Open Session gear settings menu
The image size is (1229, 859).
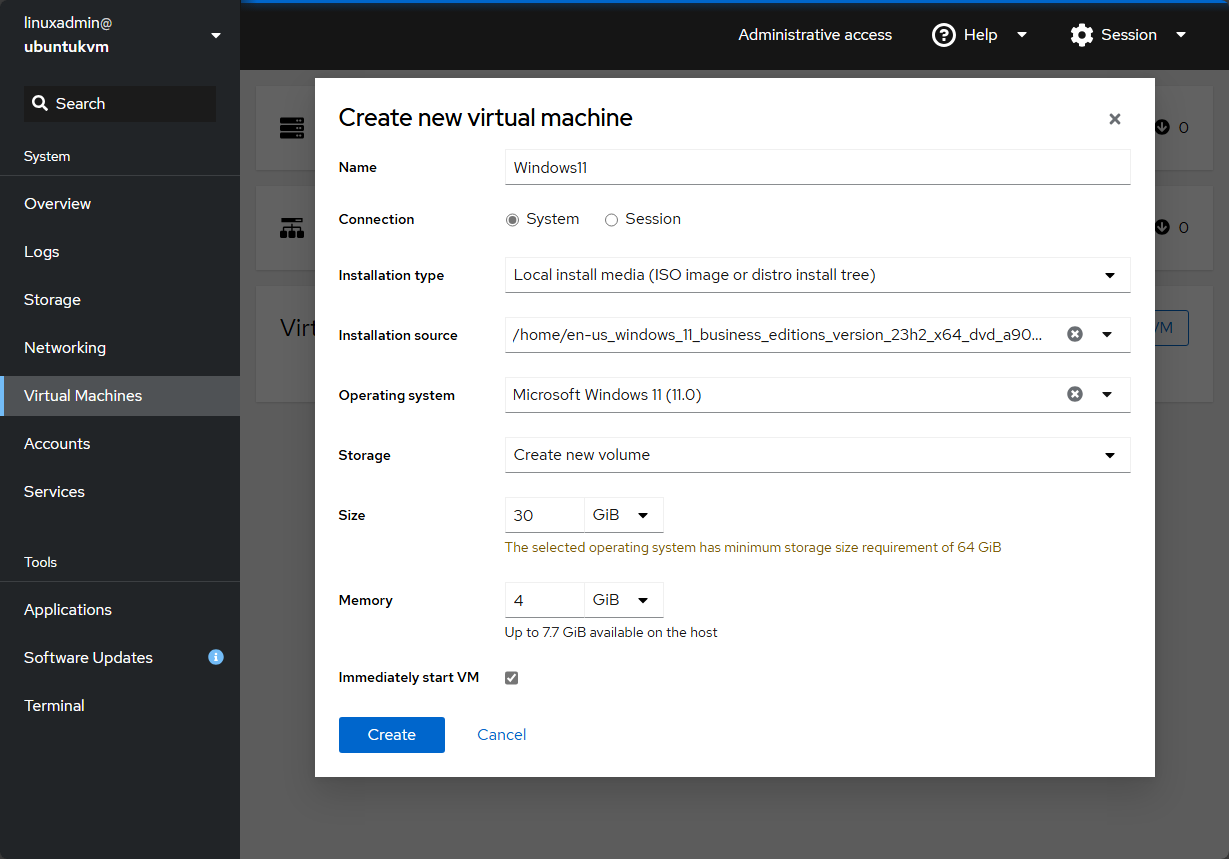tap(1082, 35)
